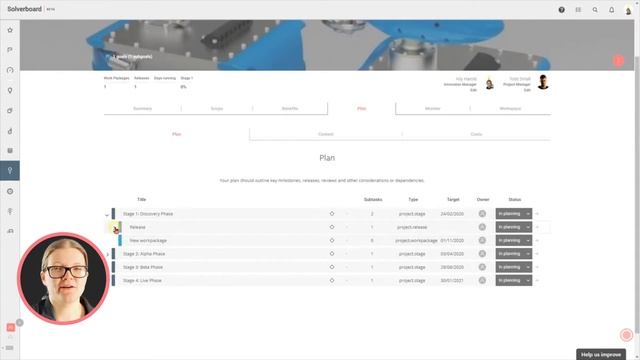Image resolution: width=640 pixels, height=360 pixels.
Task: Open user profile avatar in top bar
Action: 628,10
